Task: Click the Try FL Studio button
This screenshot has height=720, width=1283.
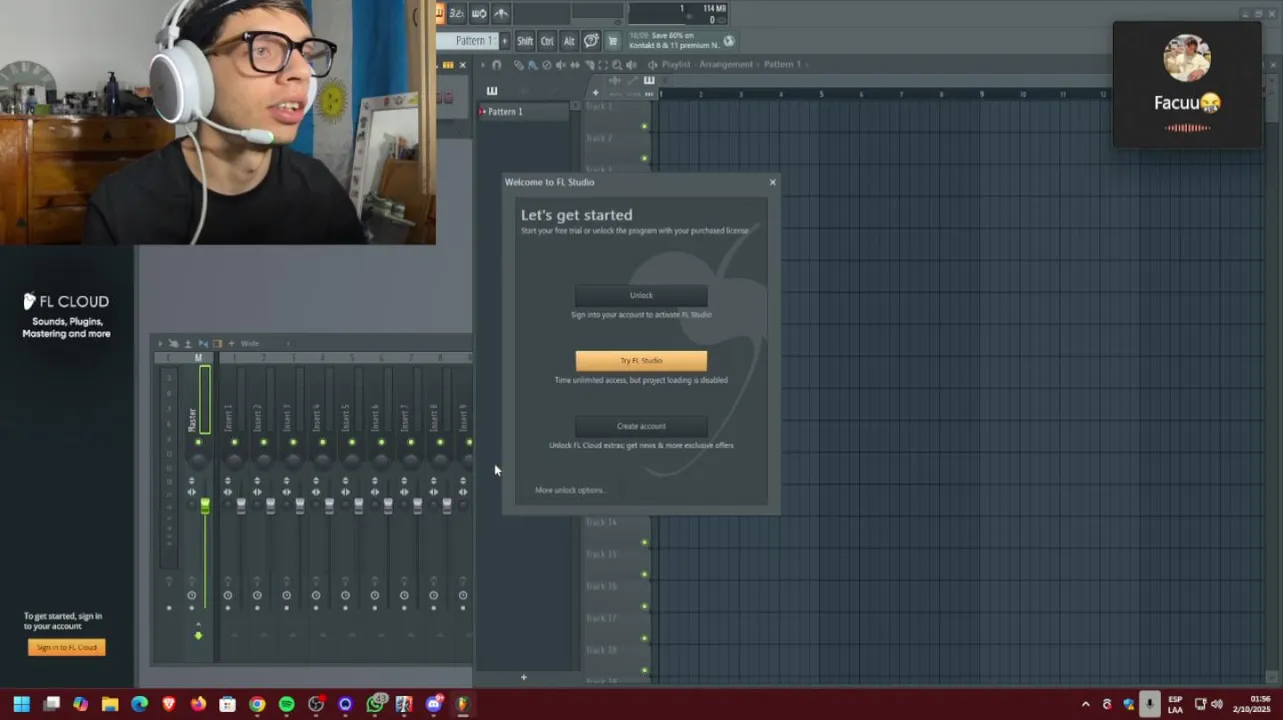Action: tap(641, 360)
